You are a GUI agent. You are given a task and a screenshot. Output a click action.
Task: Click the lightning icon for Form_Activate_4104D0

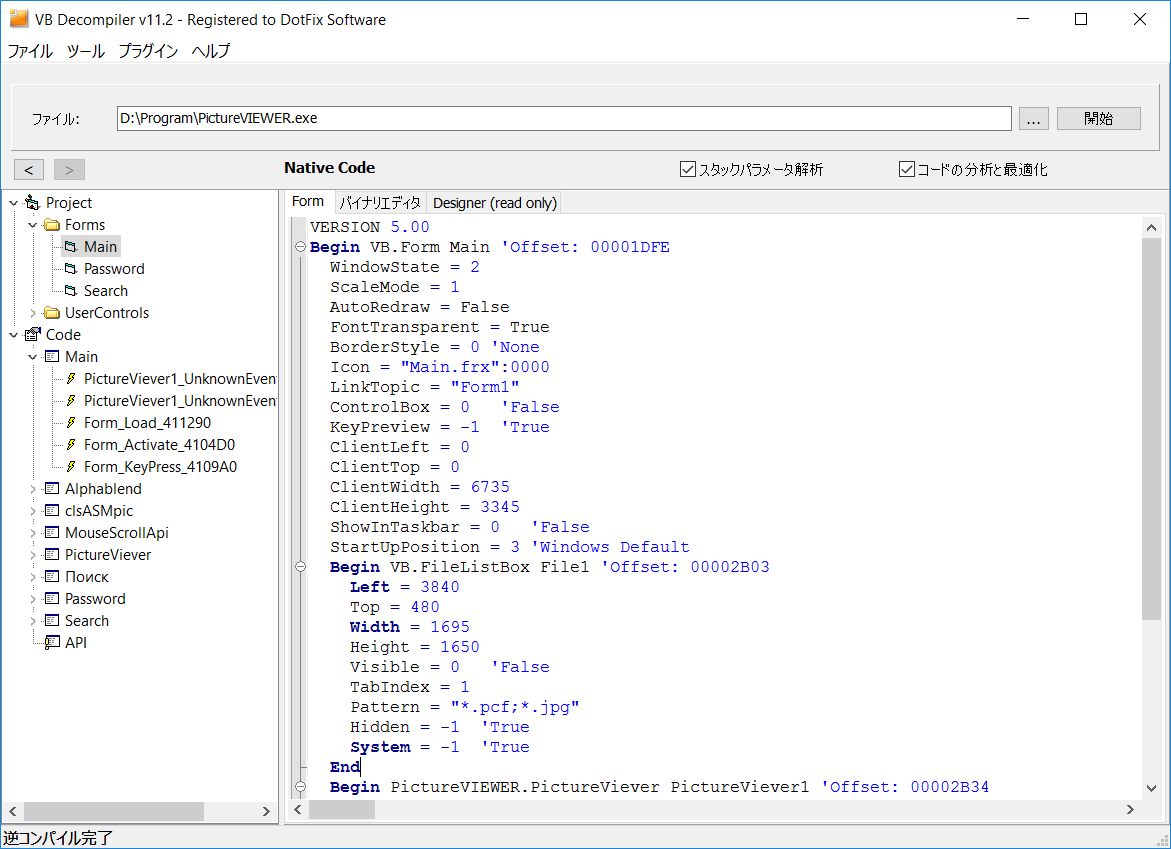[71, 445]
